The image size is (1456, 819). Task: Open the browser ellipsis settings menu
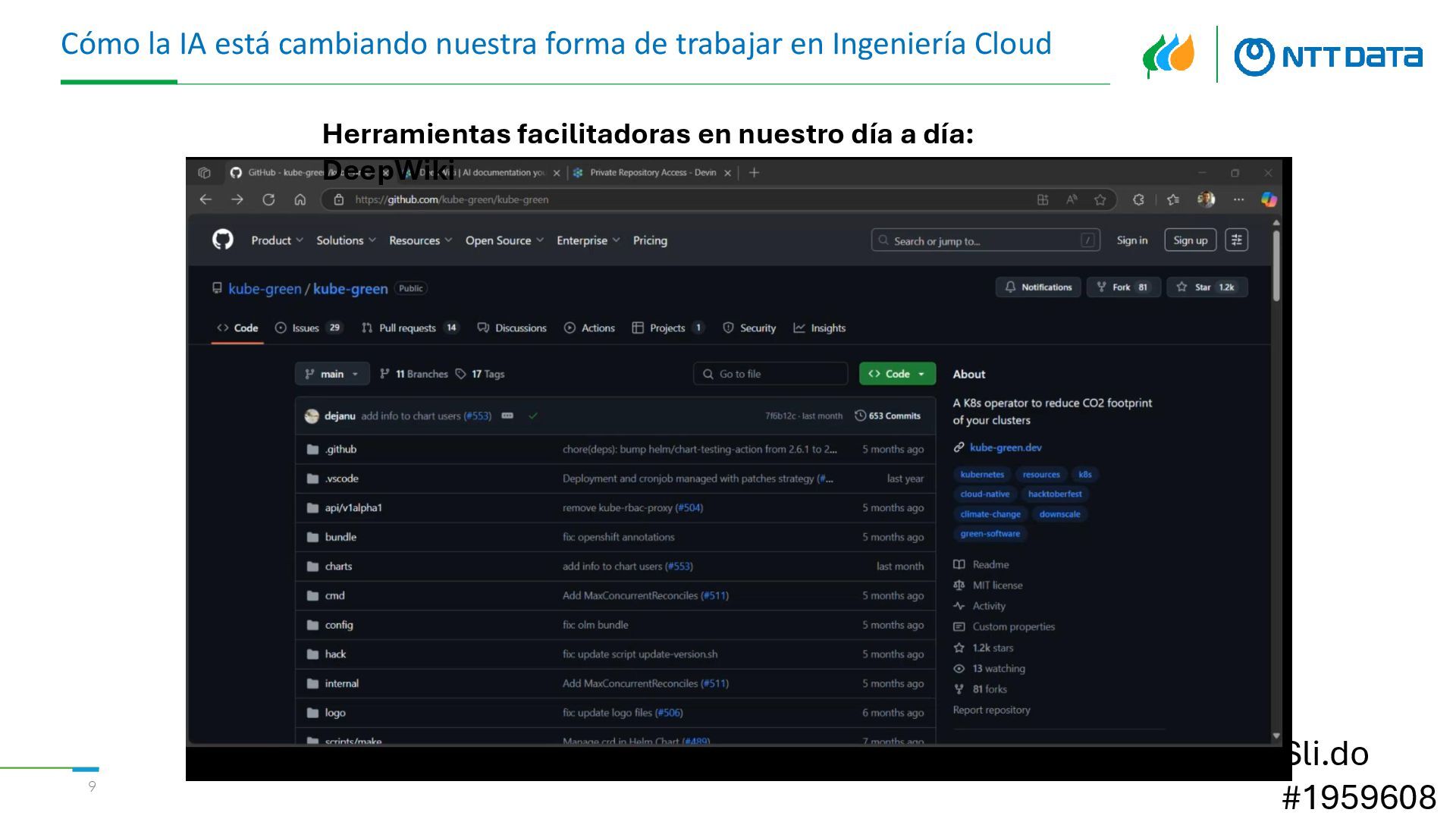pos(1238,199)
